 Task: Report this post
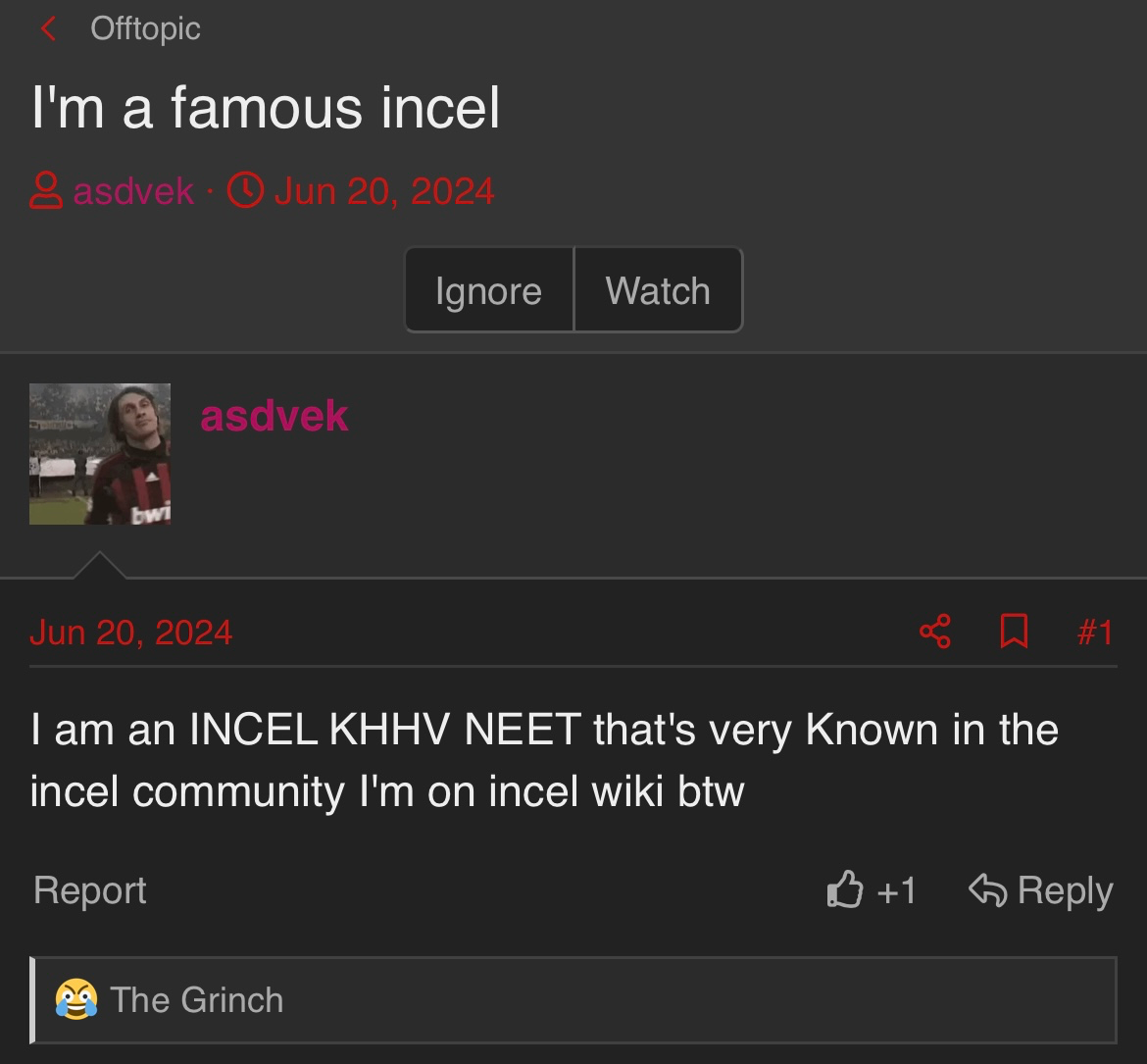(x=90, y=890)
